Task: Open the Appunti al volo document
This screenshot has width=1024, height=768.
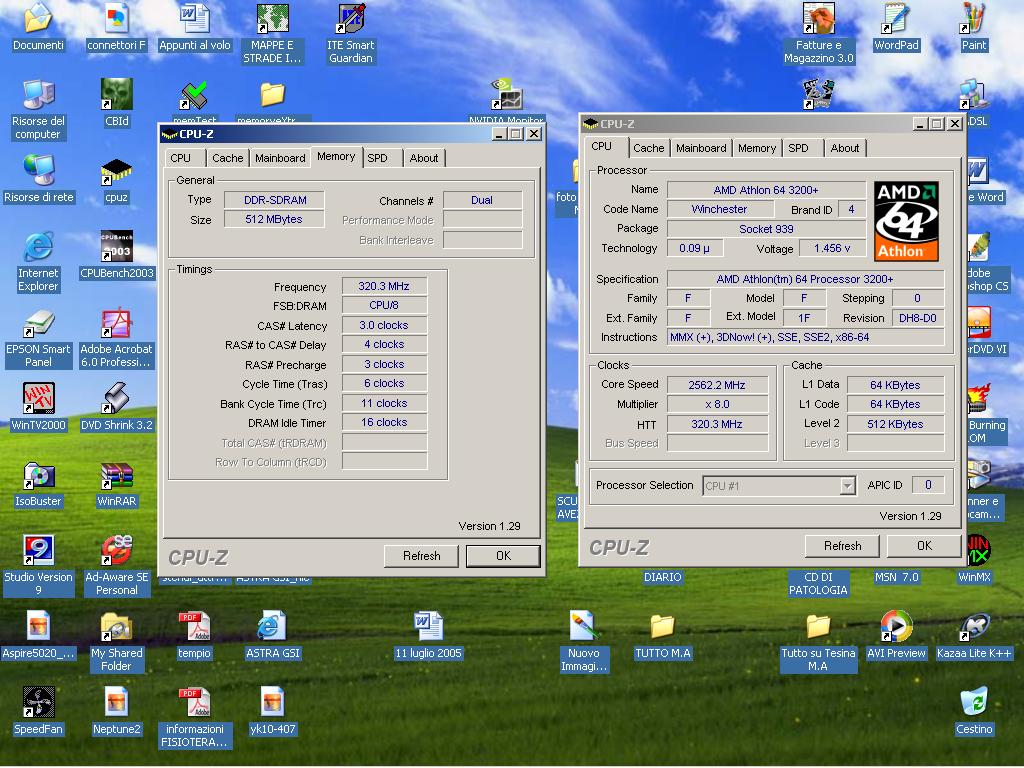Action: tap(195, 18)
